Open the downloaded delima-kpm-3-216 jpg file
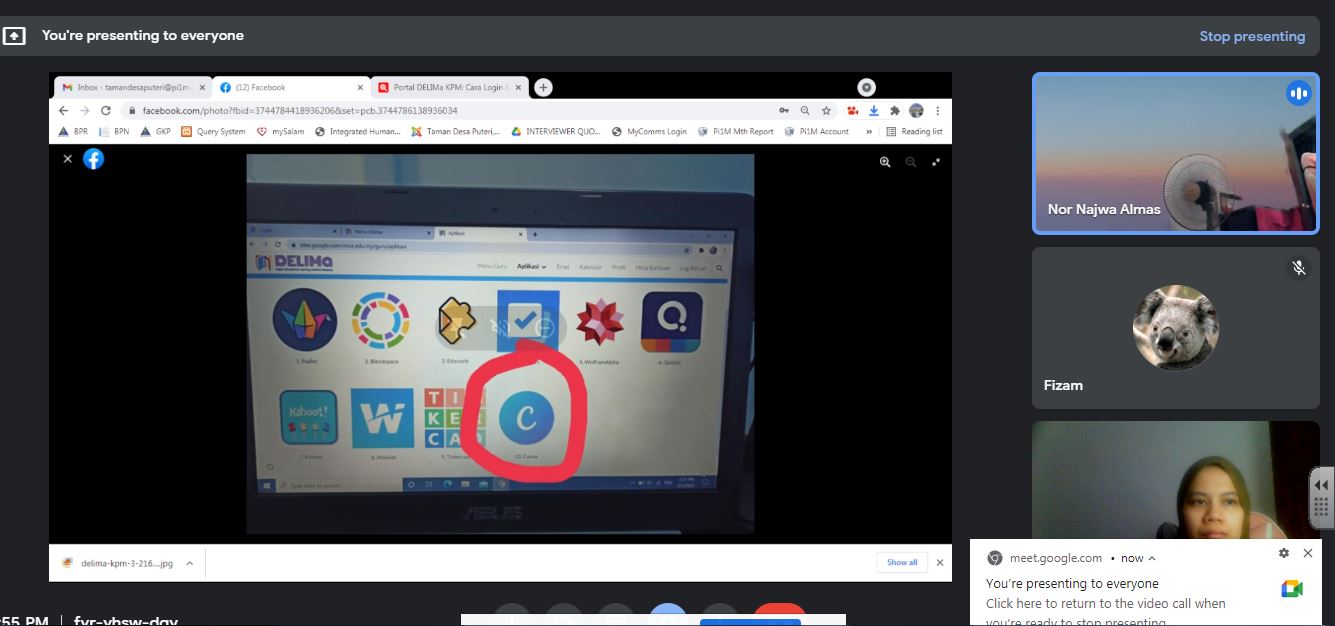This screenshot has width=1335, height=626. tap(118, 563)
